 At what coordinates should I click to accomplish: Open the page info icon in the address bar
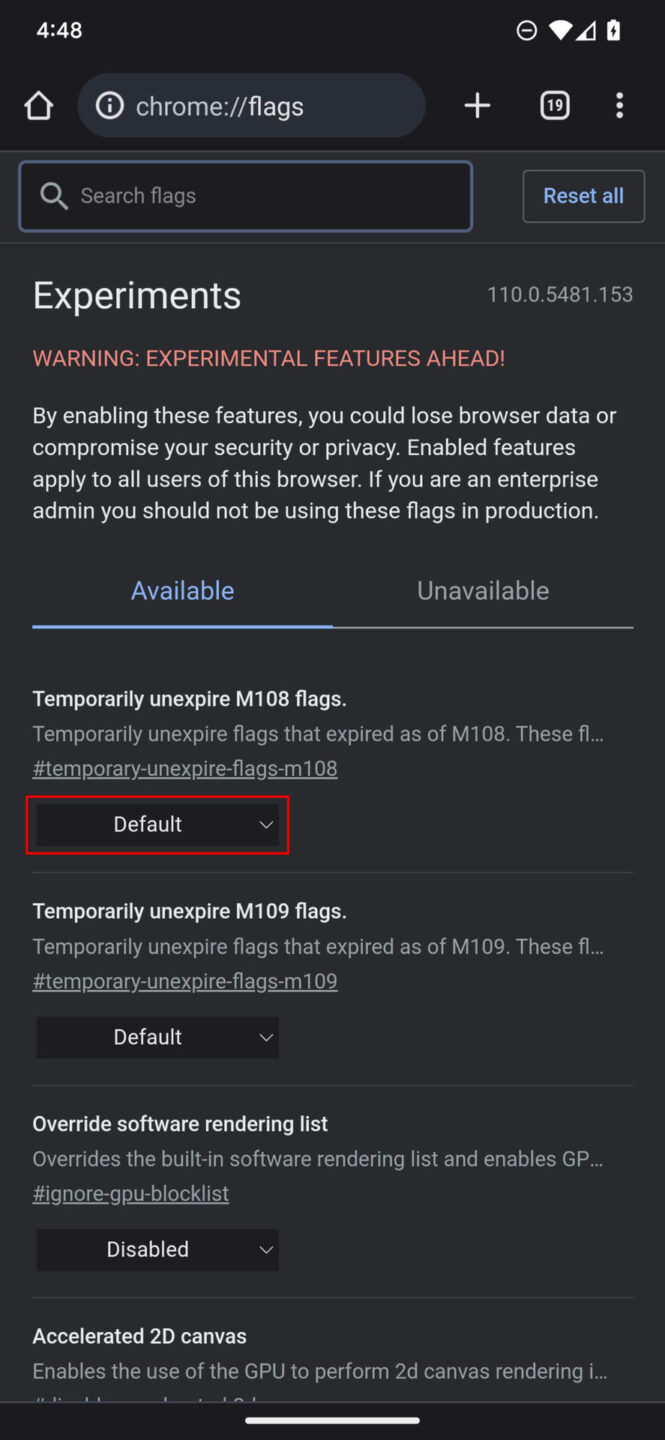[108, 105]
